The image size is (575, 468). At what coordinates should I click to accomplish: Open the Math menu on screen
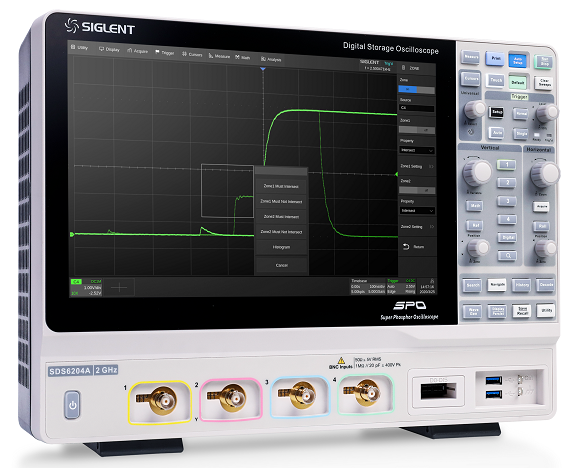pos(243,58)
